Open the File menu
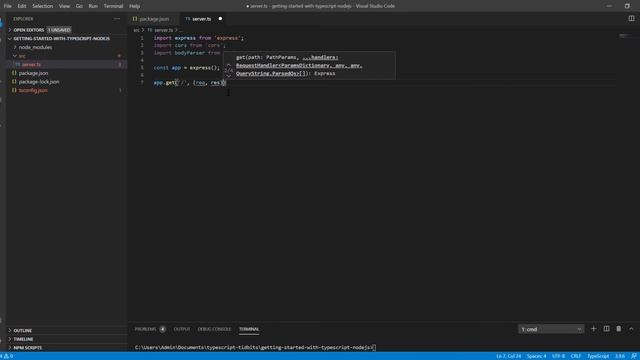Image resolution: width=640 pixels, height=360 pixels. [x=7, y=6]
